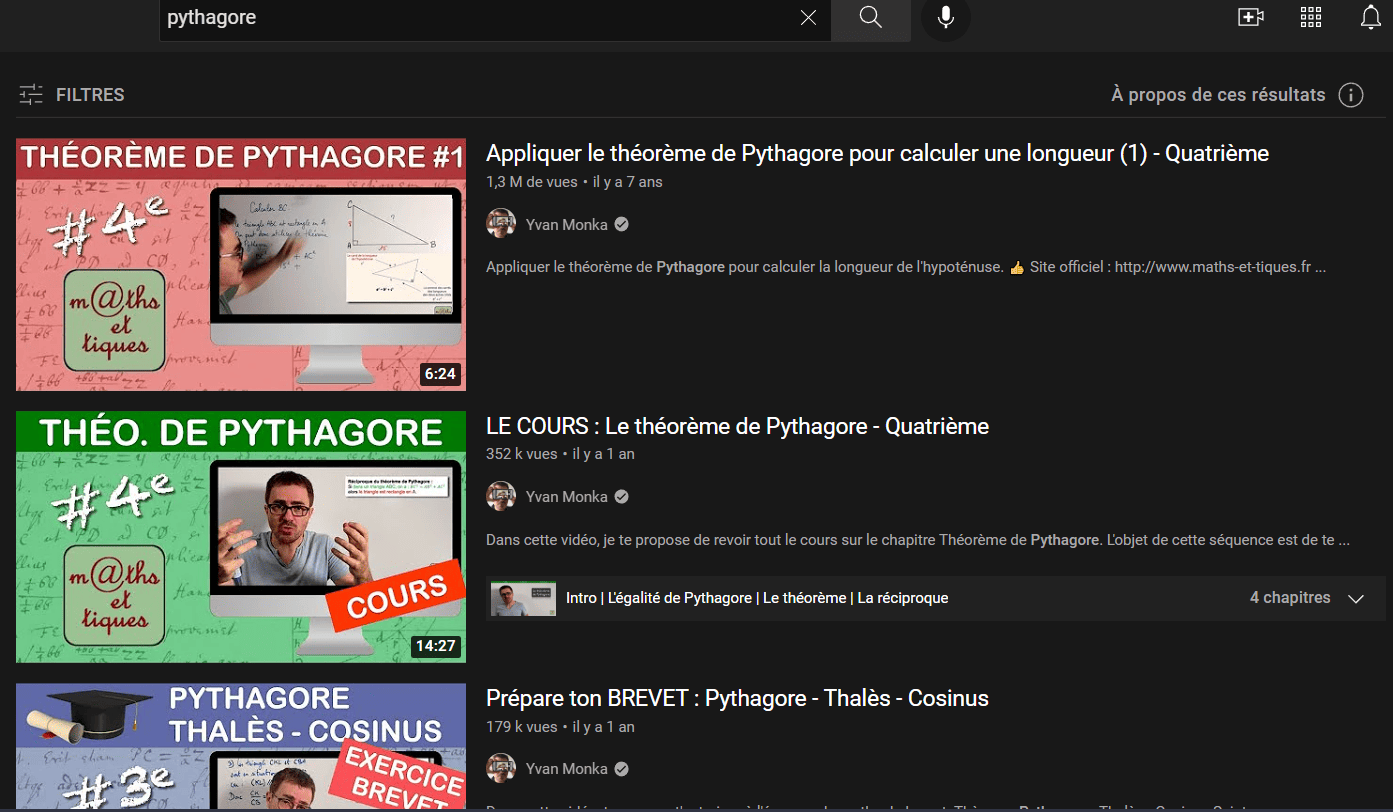
Task: Click the verified badge under Prépare ton BREVET
Action: point(622,769)
